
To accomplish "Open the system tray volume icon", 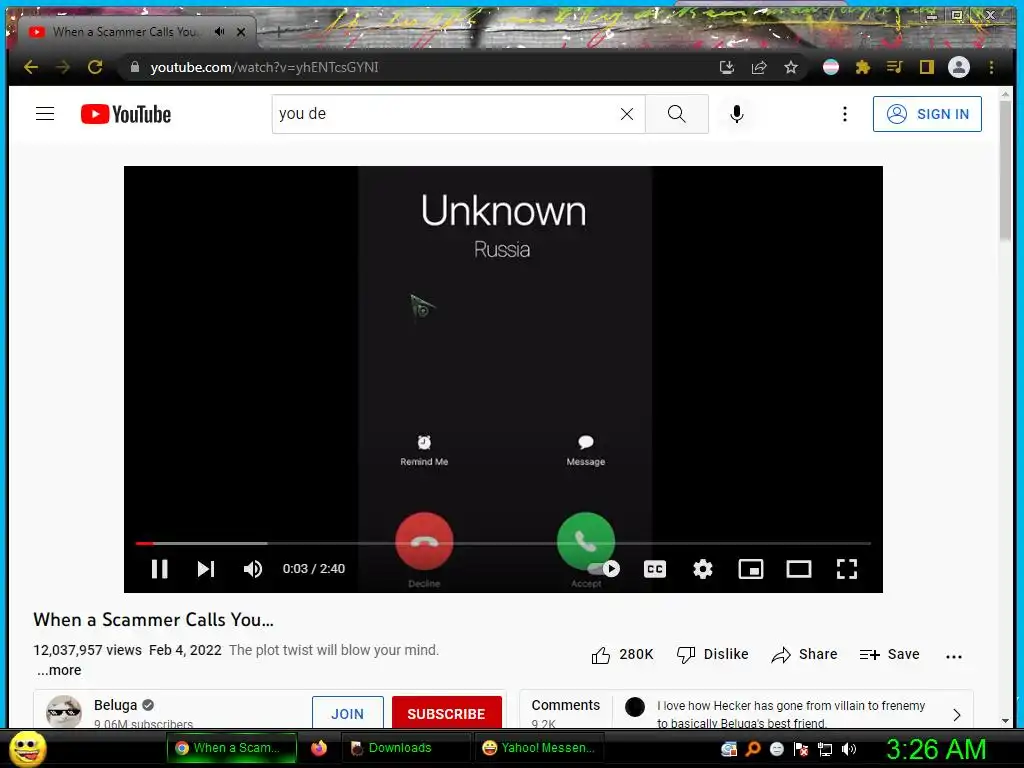I will click(x=849, y=749).
